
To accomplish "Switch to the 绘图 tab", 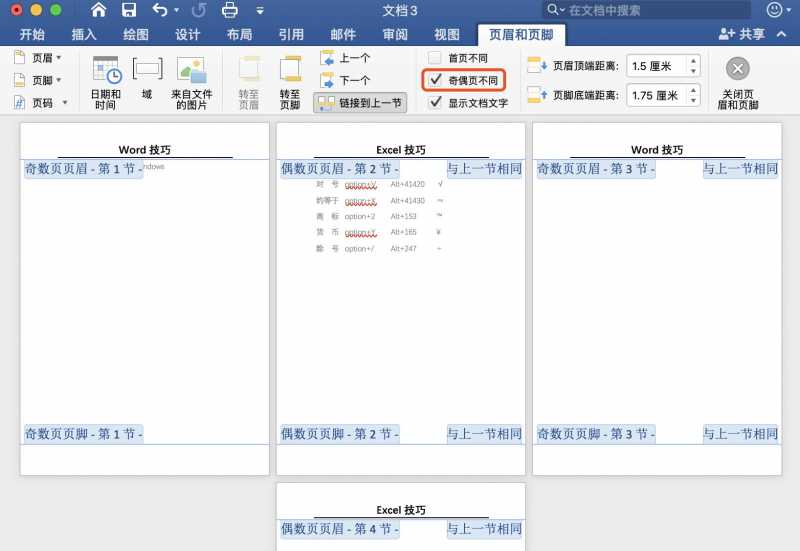I will (136, 35).
